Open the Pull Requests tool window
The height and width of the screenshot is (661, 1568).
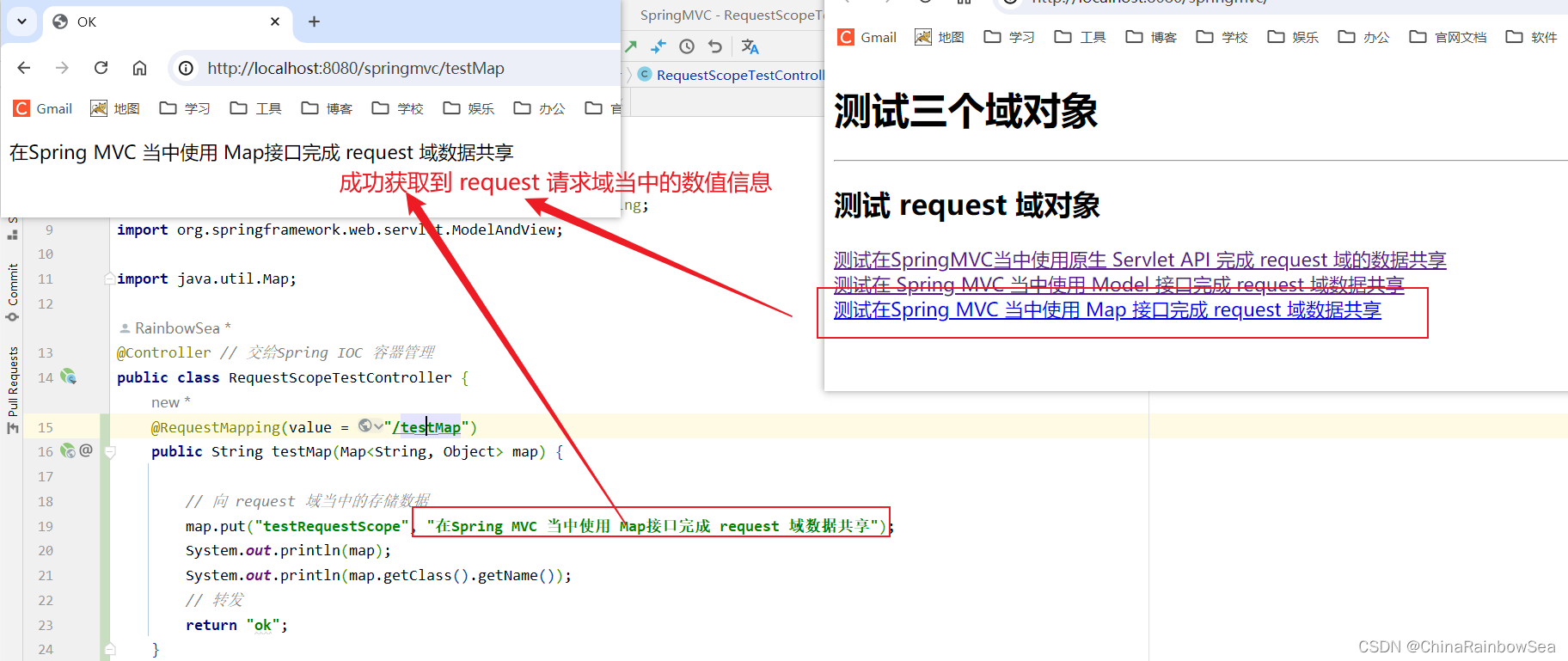point(12,390)
